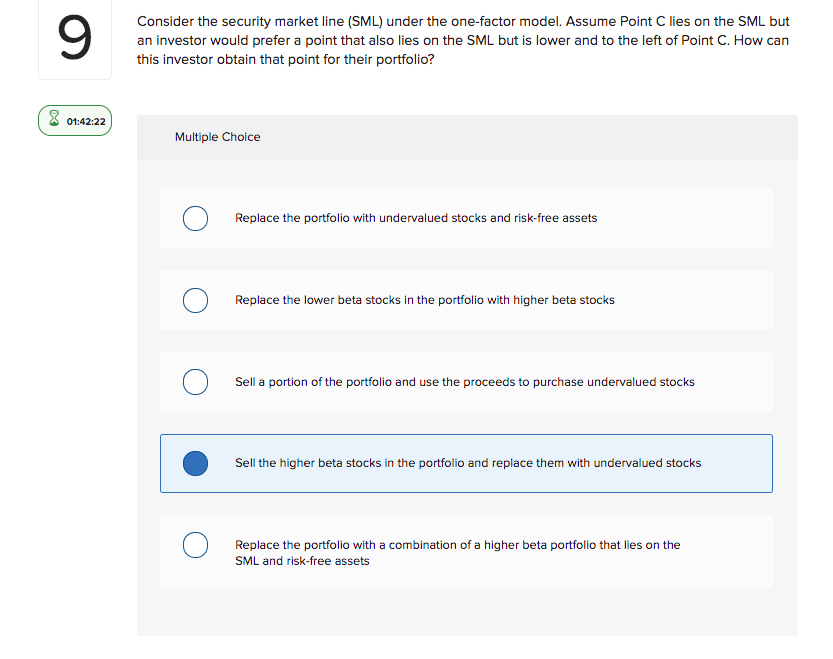Select the radio button for undervalued stocks and risk-free assets
The height and width of the screenshot is (659, 833).
[x=195, y=218]
